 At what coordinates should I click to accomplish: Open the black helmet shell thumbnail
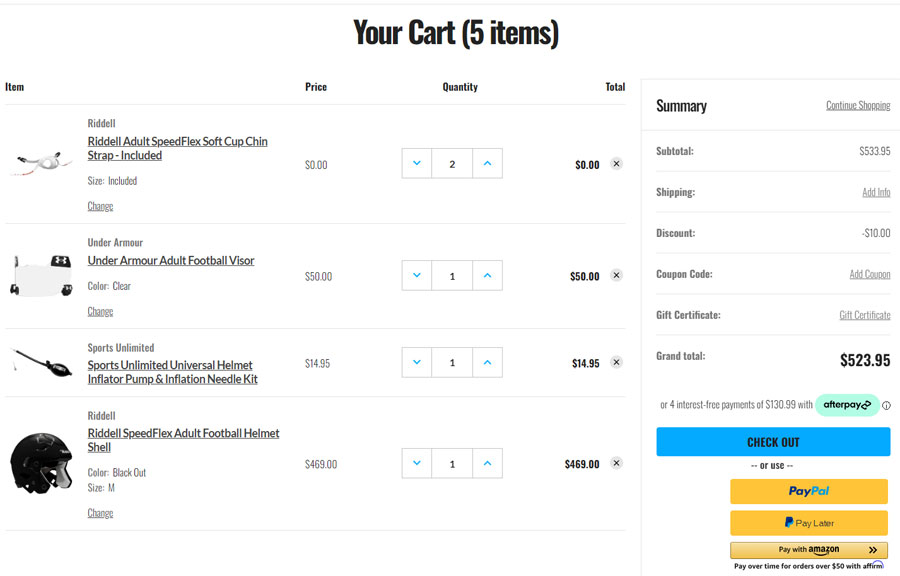[41, 463]
